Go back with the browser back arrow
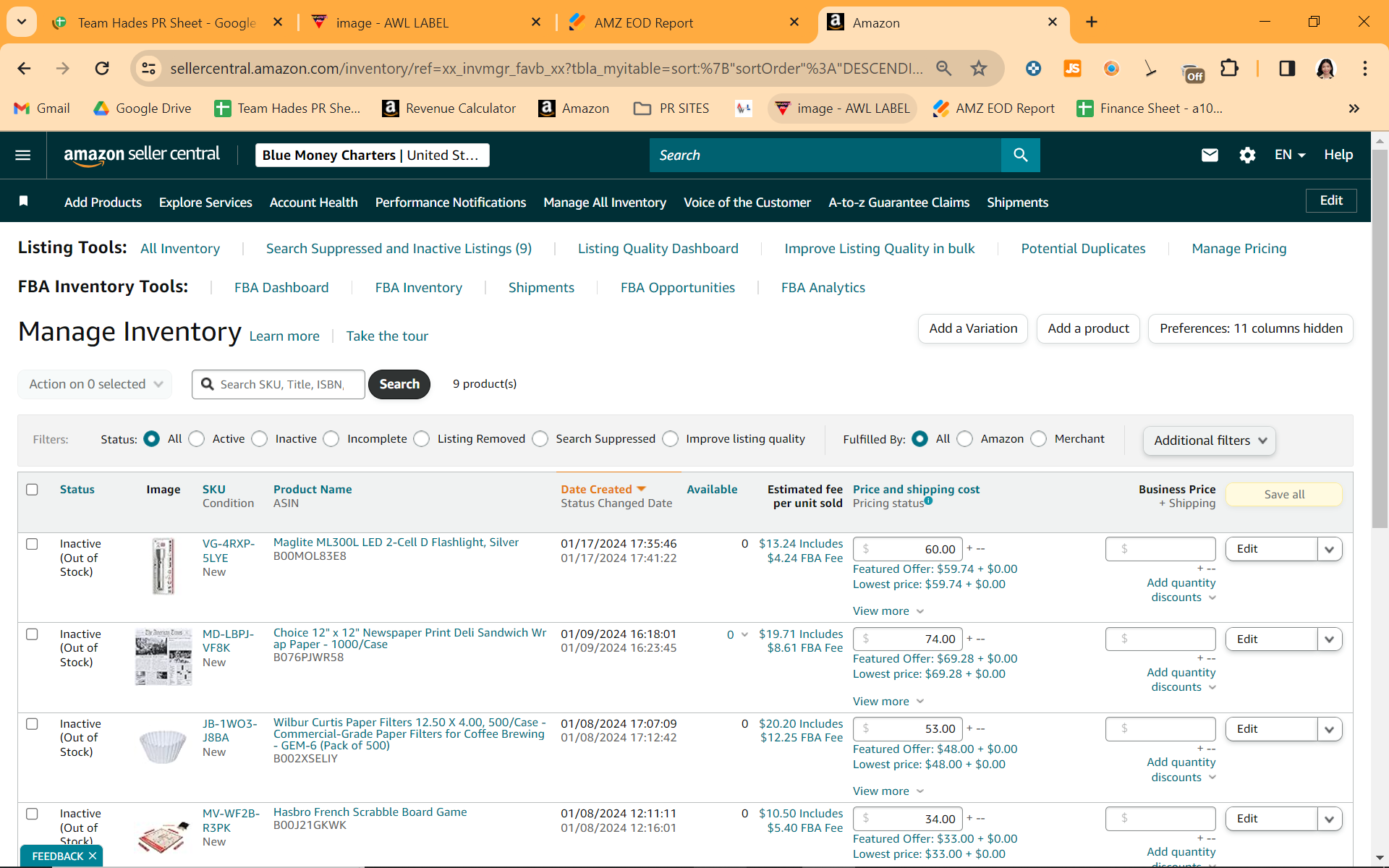Screen dimensions: 1389x868 (24, 68)
